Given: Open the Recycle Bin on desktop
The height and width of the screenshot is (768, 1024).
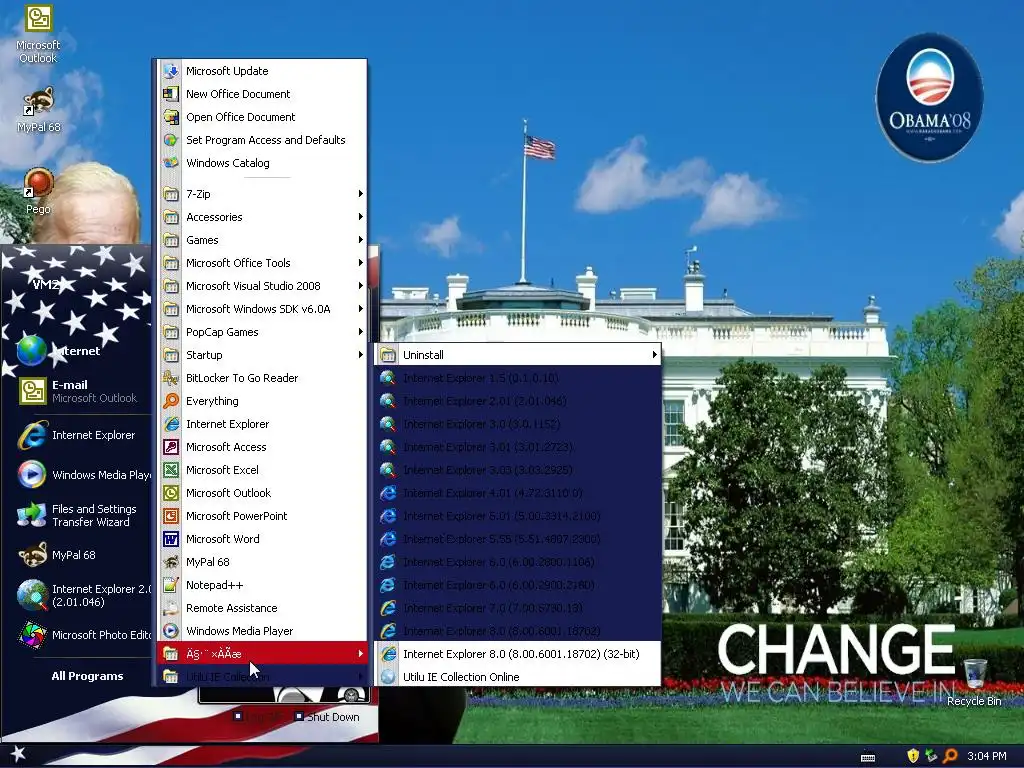Looking at the screenshot, I should [974, 682].
